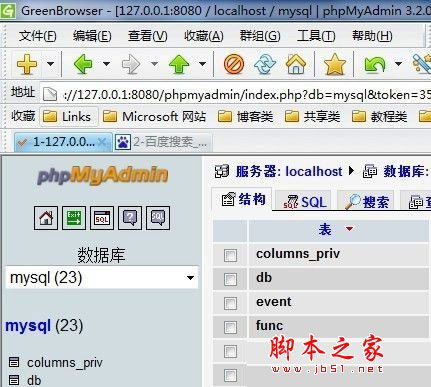Screen dimensions: 431x387
Task: Open the 帮助(H) menu
Action: click(x=372, y=36)
